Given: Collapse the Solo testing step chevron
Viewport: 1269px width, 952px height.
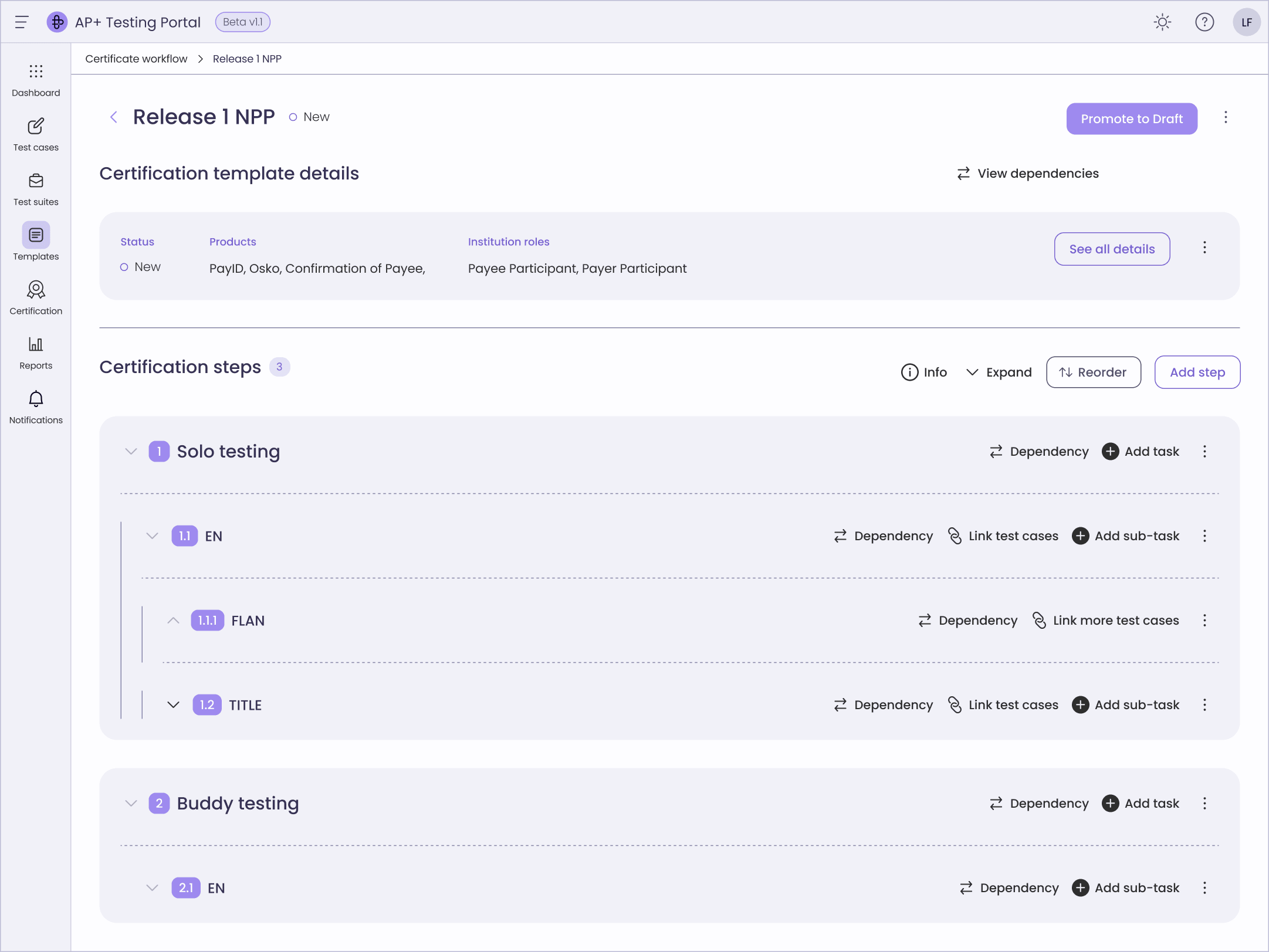Looking at the screenshot, I should tap(131, 452).
